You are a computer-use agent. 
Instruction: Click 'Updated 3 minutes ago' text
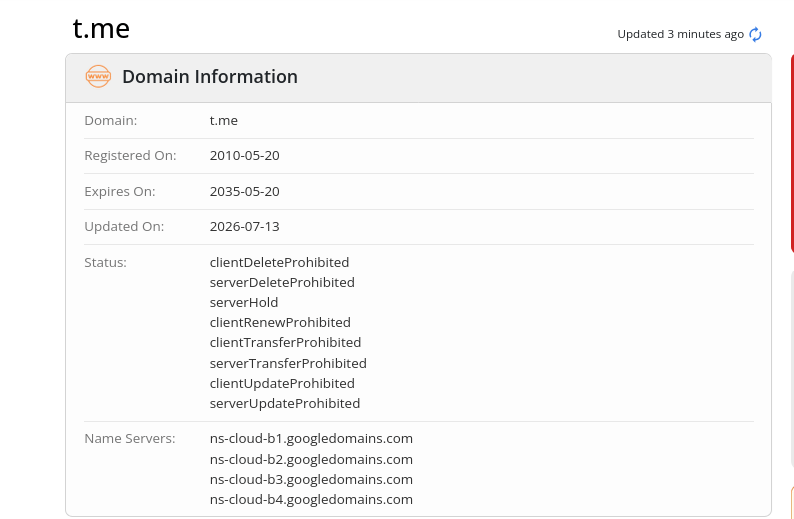coord(680,34)
